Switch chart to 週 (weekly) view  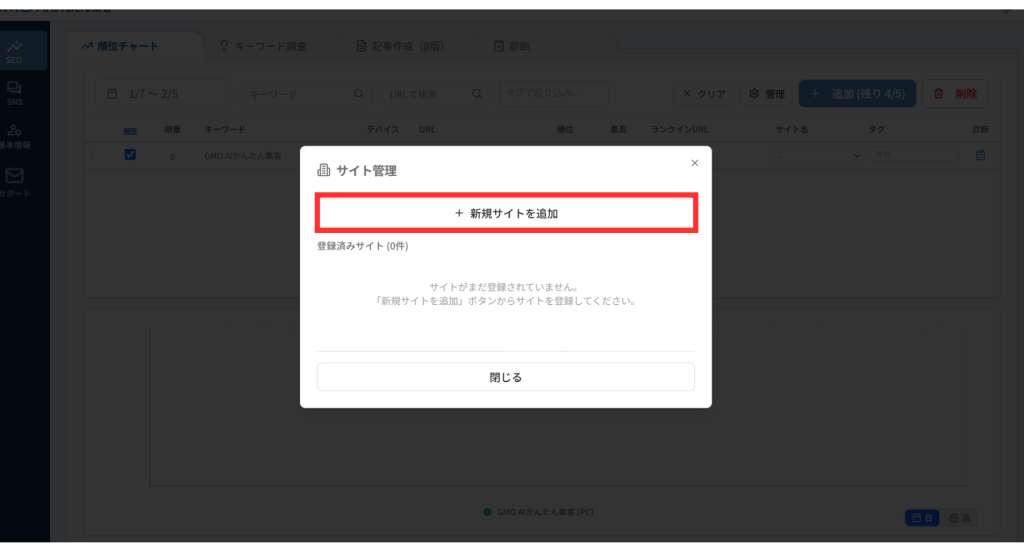(961, 517)
